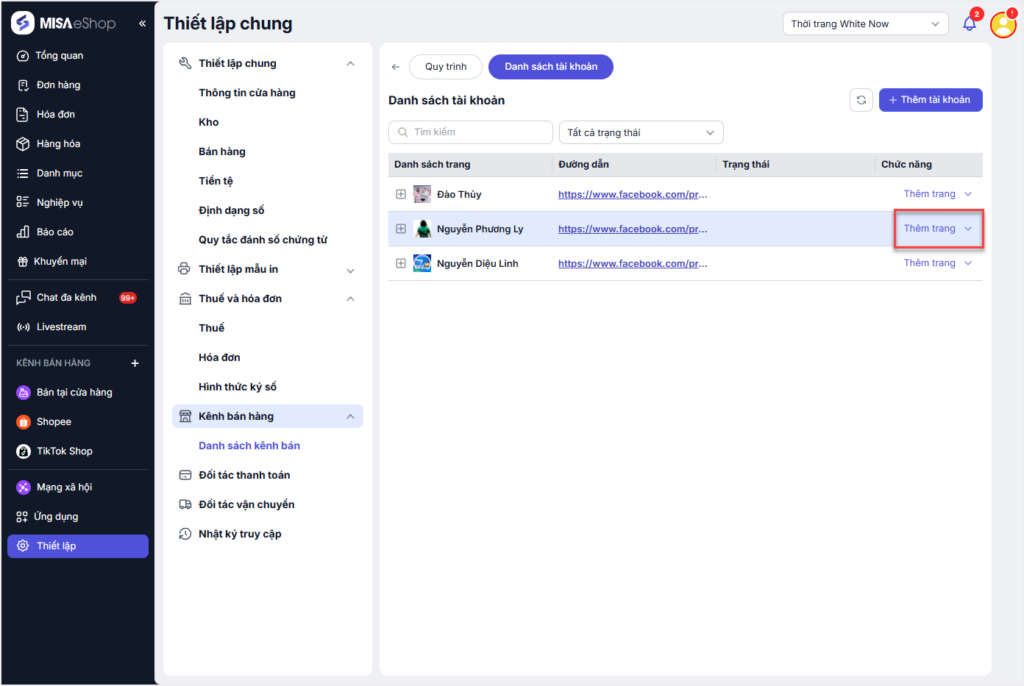Open the Thời trang White Now store dropdown
Image resolution: width=1024 pixels, height=686 pixels.
point(865,24)
